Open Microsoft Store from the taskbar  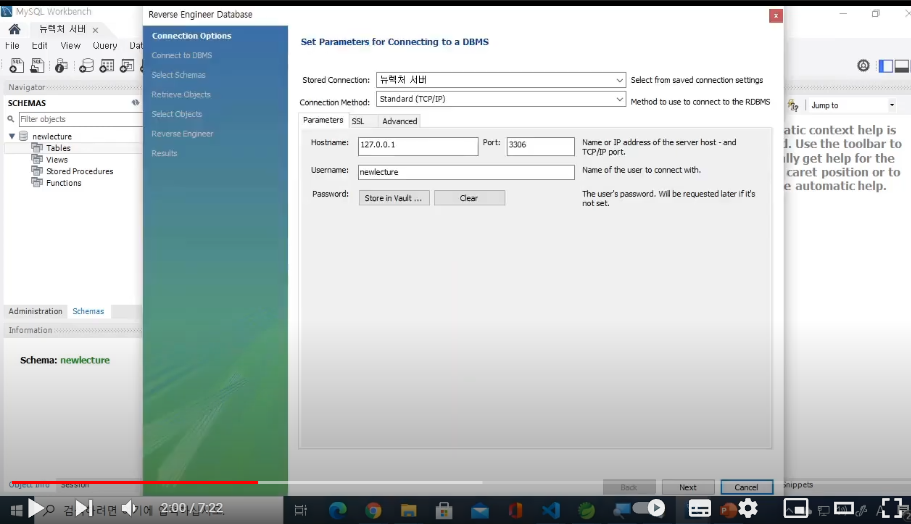point(444,510)
